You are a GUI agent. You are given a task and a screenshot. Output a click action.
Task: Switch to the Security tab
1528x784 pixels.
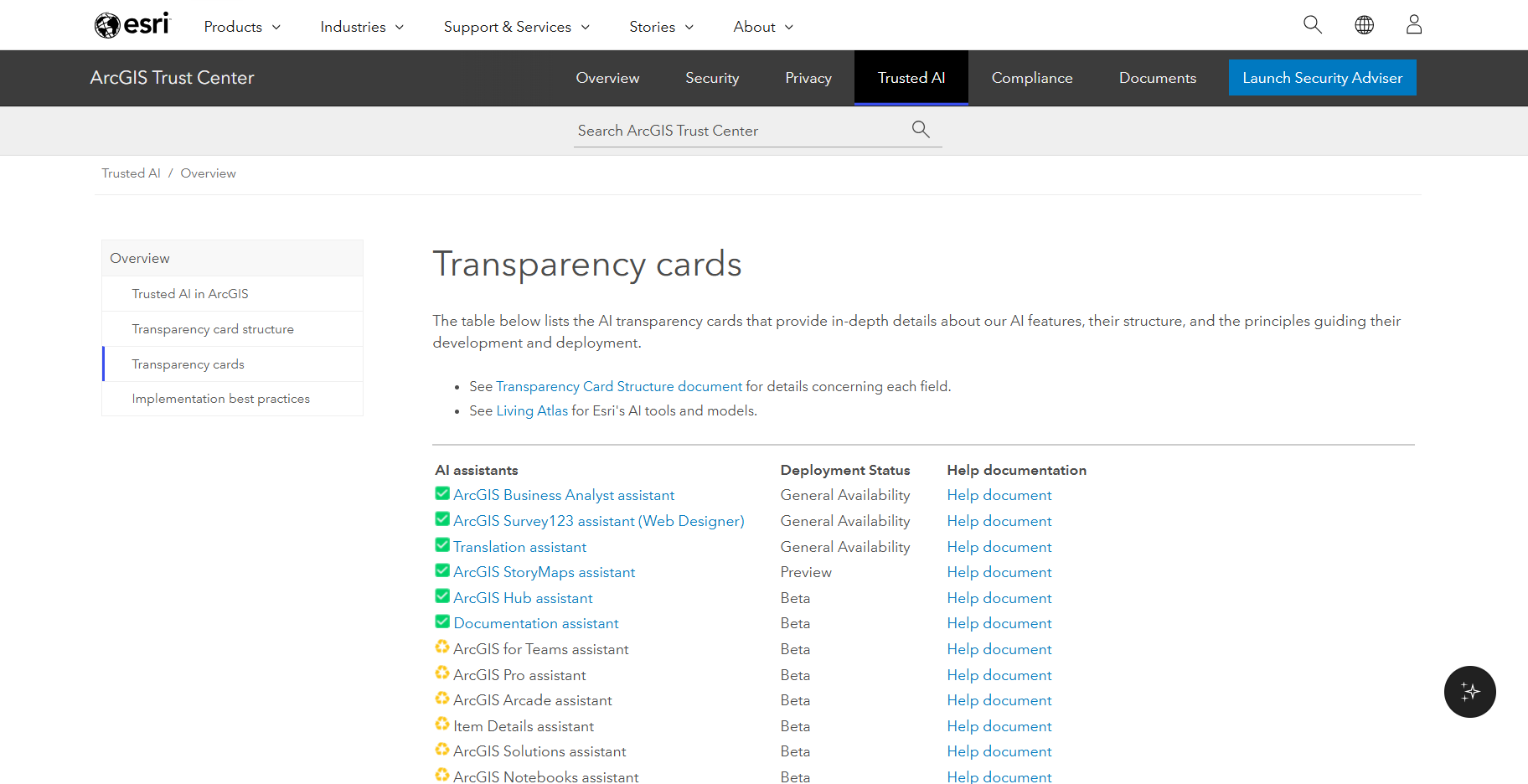pos(712,78)
